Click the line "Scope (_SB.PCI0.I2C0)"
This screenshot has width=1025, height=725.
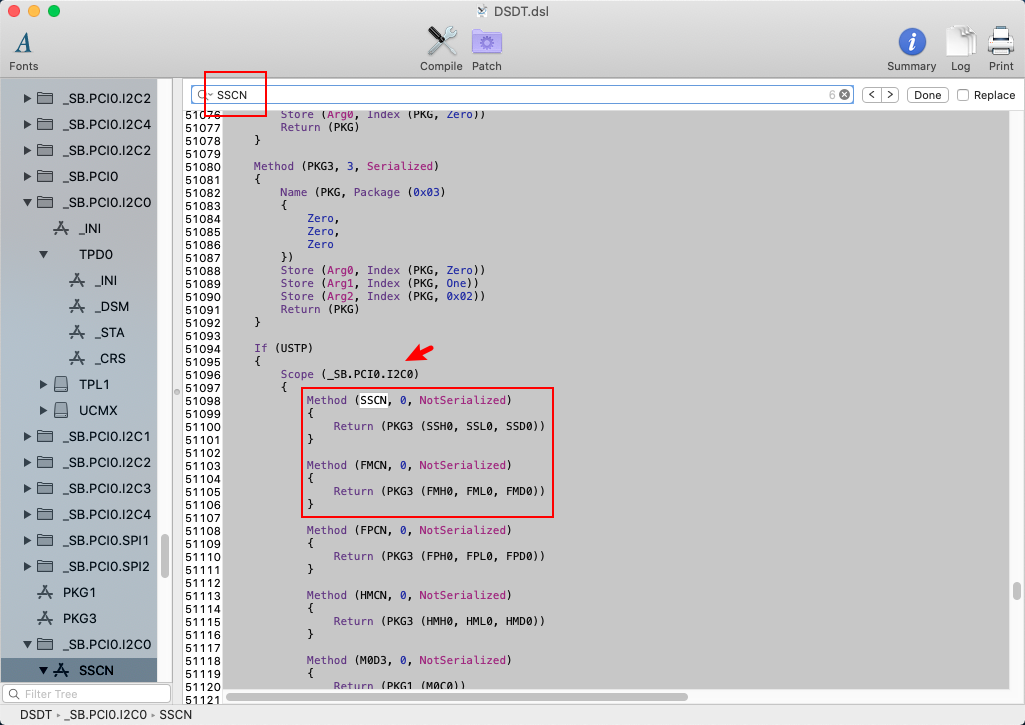point(350,374)
